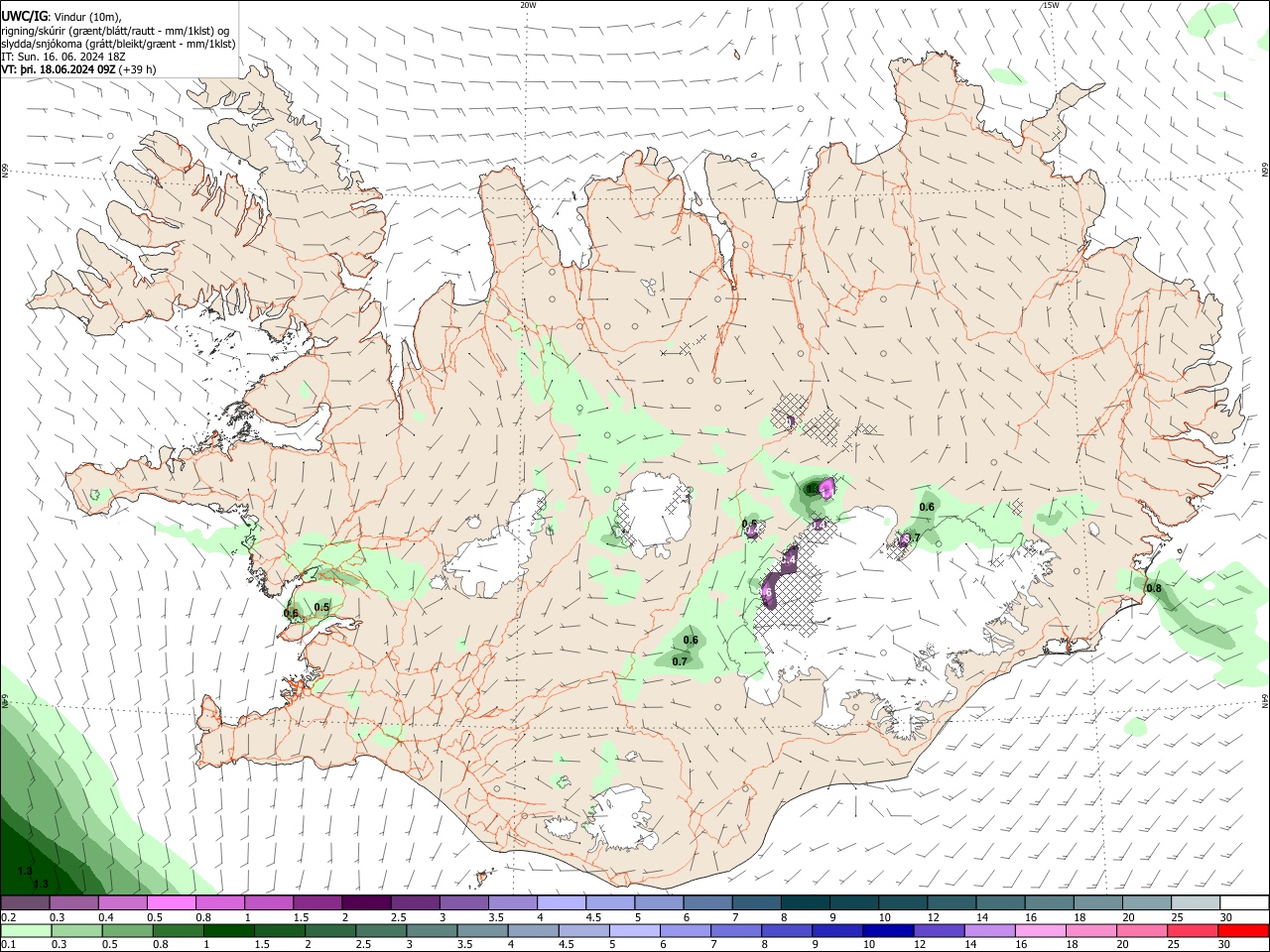The height and width of the screenshot is (952, 1270).
Task: Select the dark teal upper swatch labeled 8
Action: click(804, 903)
